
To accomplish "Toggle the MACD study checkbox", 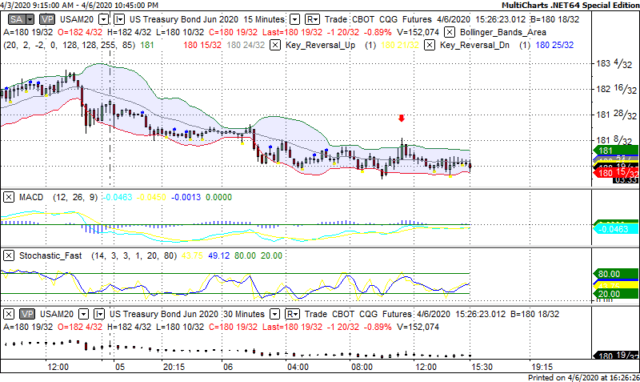I will coord(9,197).
